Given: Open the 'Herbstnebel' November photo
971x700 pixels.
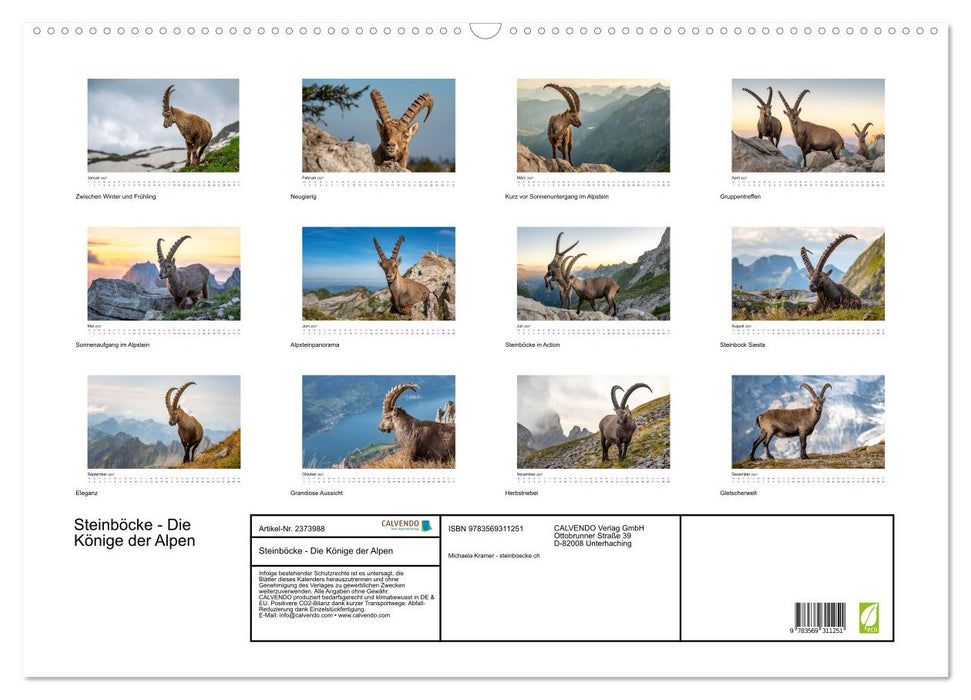Looking at the screenshot, I should click(593, 422).
